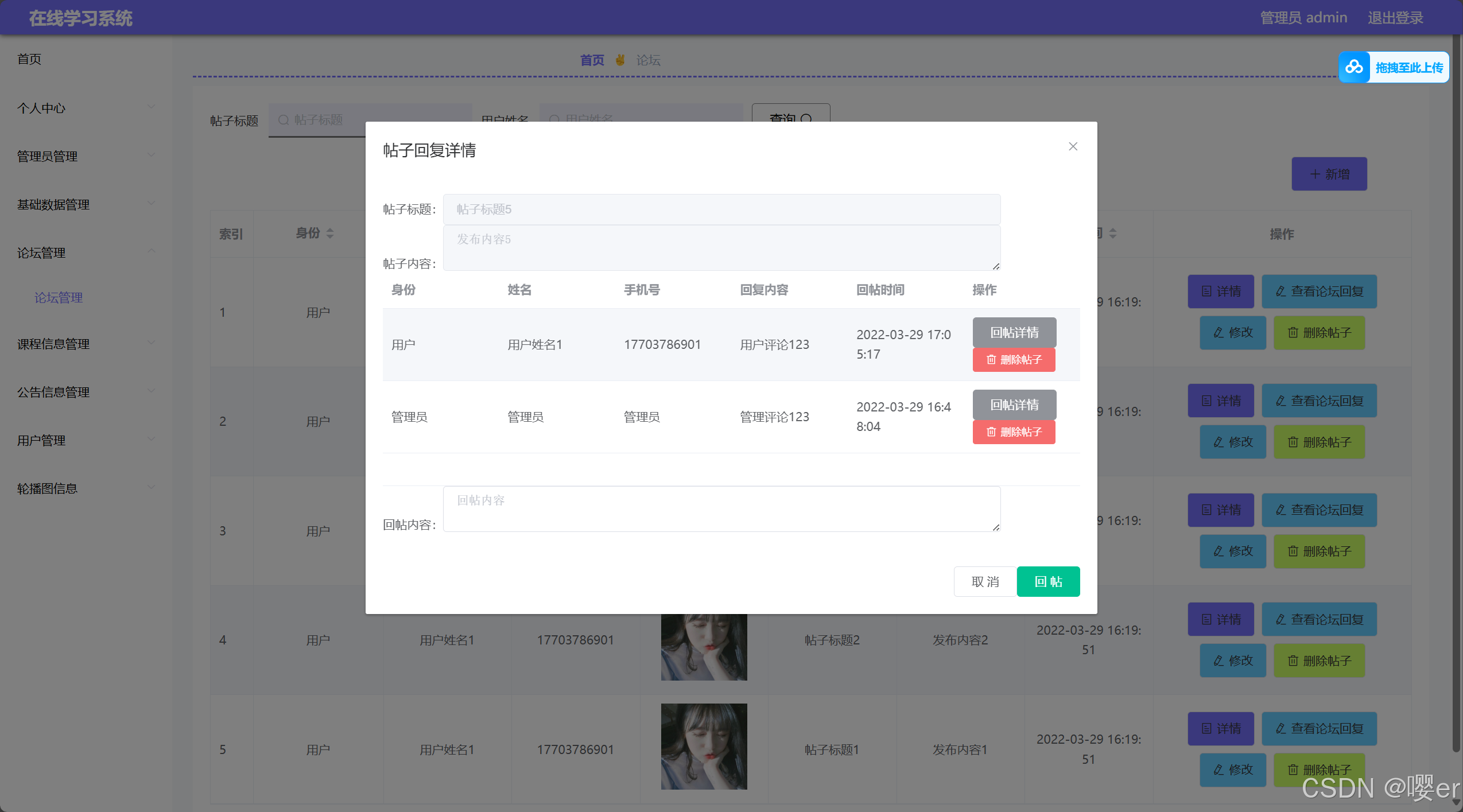Viewport: 1463px width, 812px height.
Task: Click sort arrows next to 身份 column
Action: (x=330, y=233)
